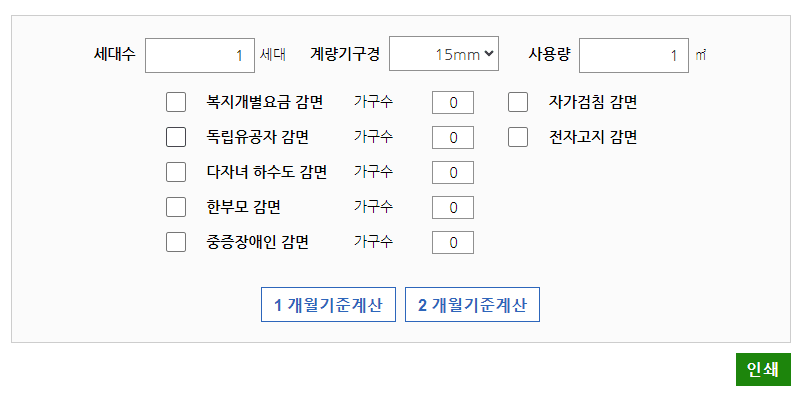Focus the 중증장애인 감면 가구수 field

pyautogui.click(x=452, y=242)
